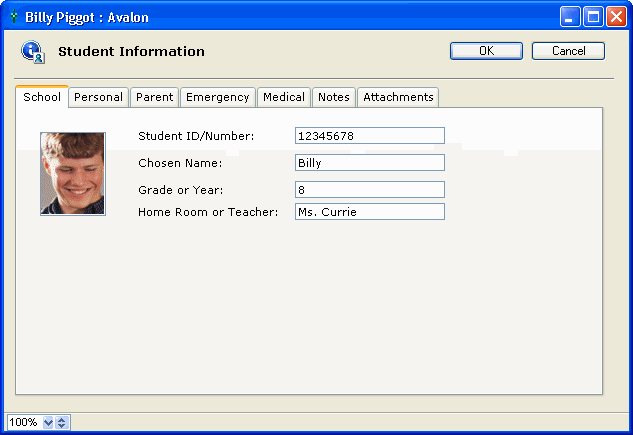The image size is (633, 435).
Task: Select the Emergency tab
Action: 217,97
